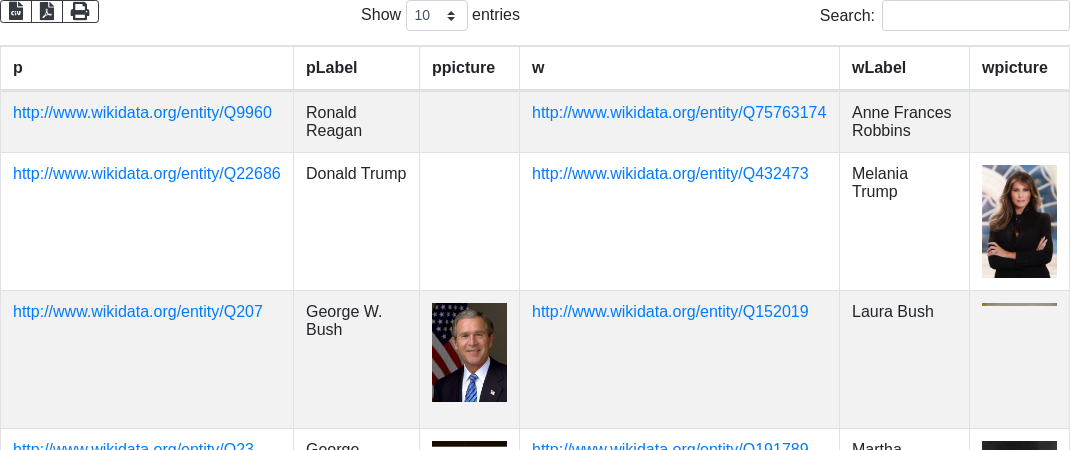
Task: Open the Q152019 Wikidata entity link
Action: point(670,312)
